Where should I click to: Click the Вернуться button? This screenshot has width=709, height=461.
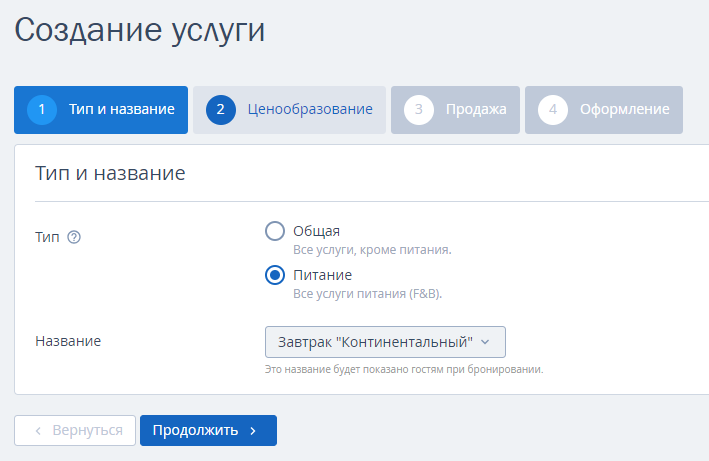(75, 430)
